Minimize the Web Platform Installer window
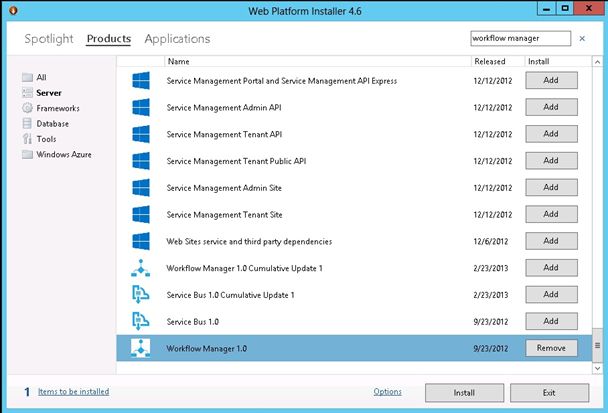 coord(546,9)
